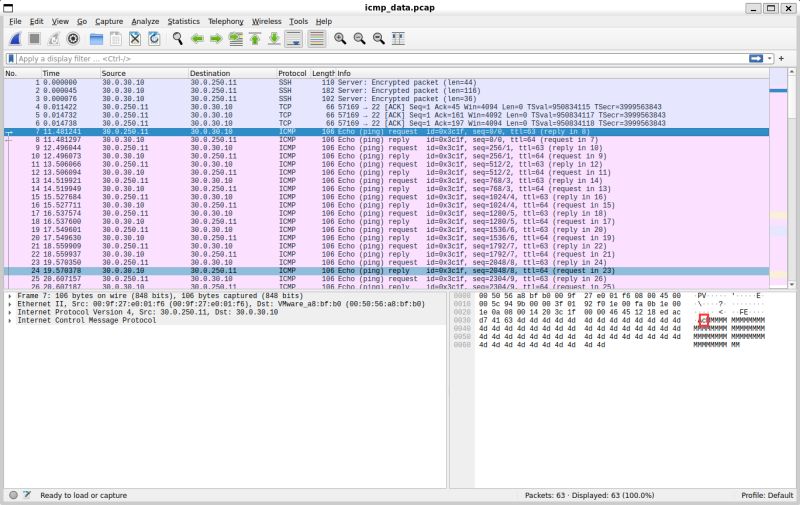Expand Internet Protocol Version 4 row
The image size is (800, 505).
pos(10,312)
